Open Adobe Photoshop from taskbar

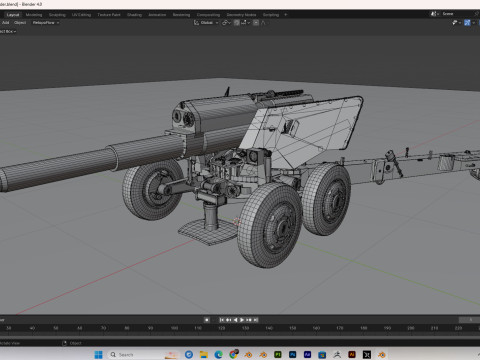click(293, 355)
